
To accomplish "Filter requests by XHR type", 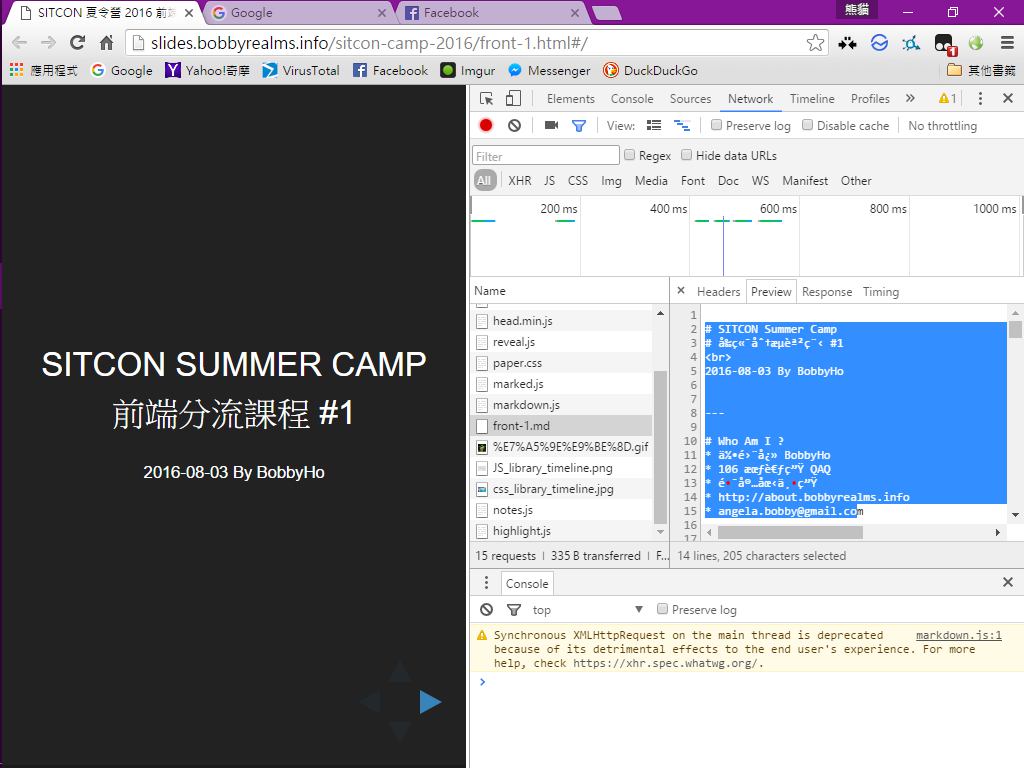I will tap(520, 181).
